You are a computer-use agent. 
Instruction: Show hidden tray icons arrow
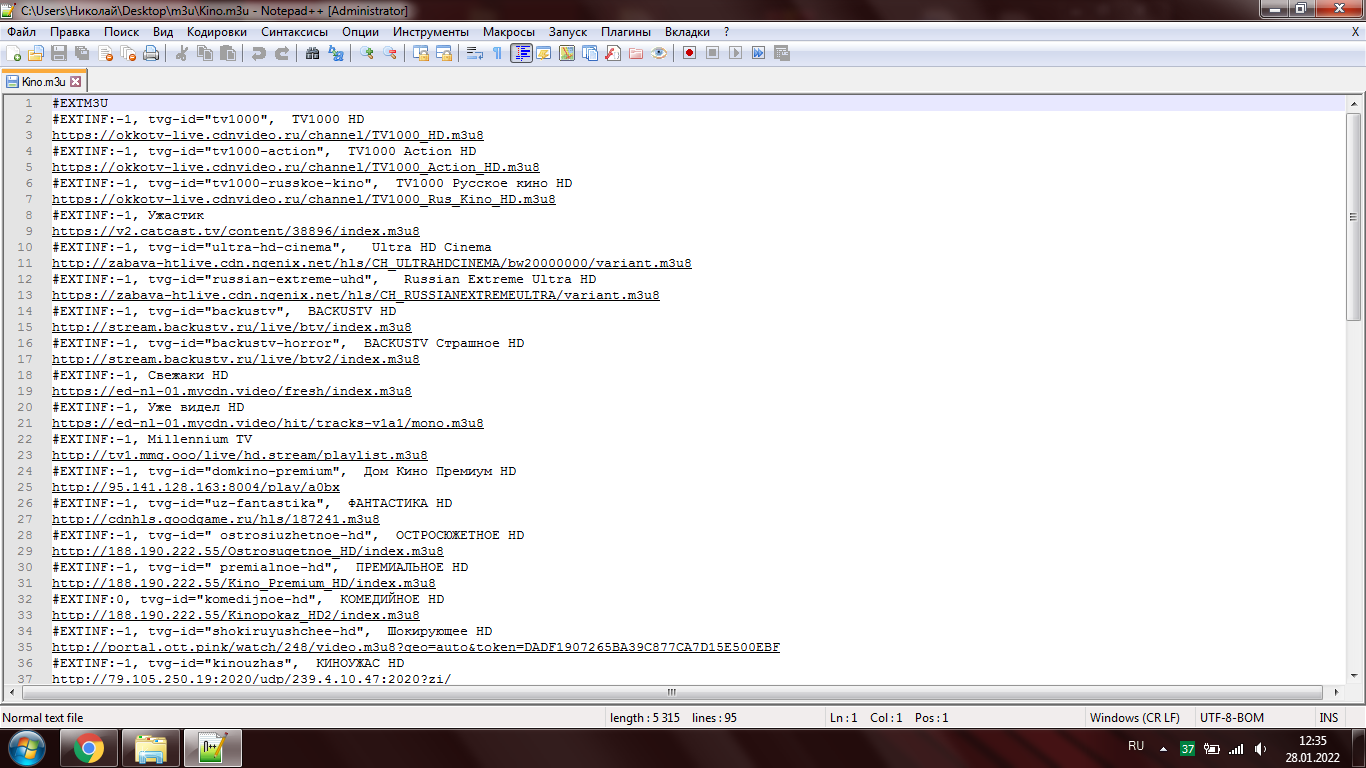pyautogui.click(x=1163, y=747)
